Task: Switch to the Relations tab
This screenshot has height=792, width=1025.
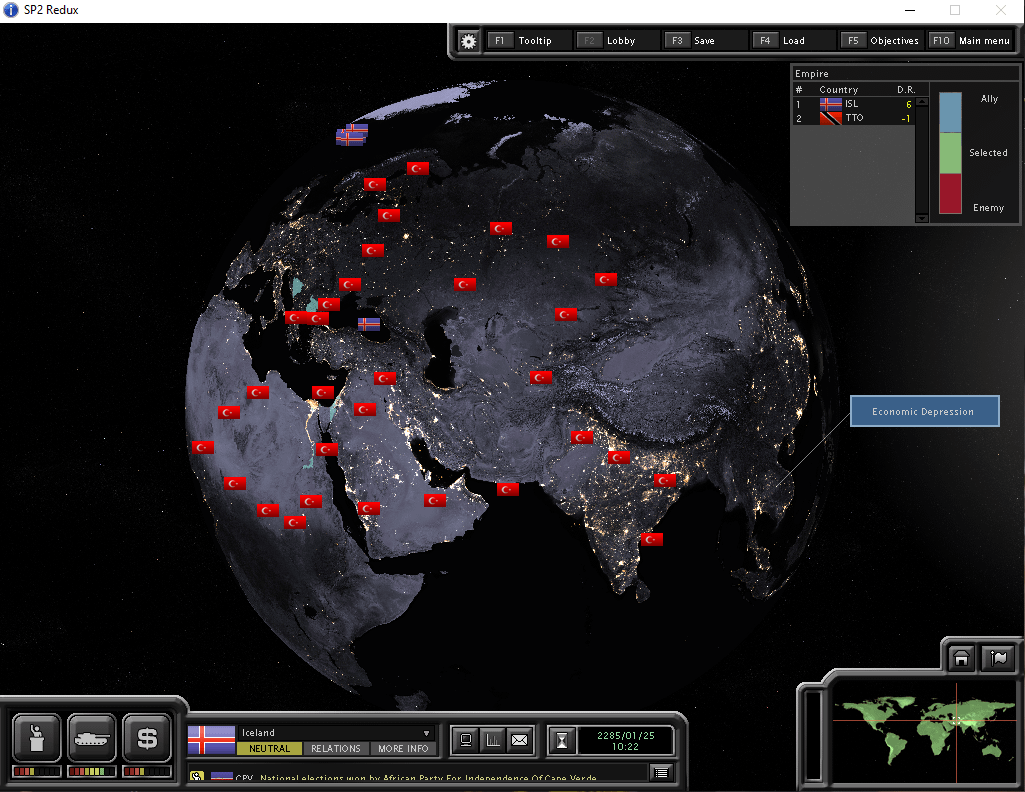Action: point(335,748)
